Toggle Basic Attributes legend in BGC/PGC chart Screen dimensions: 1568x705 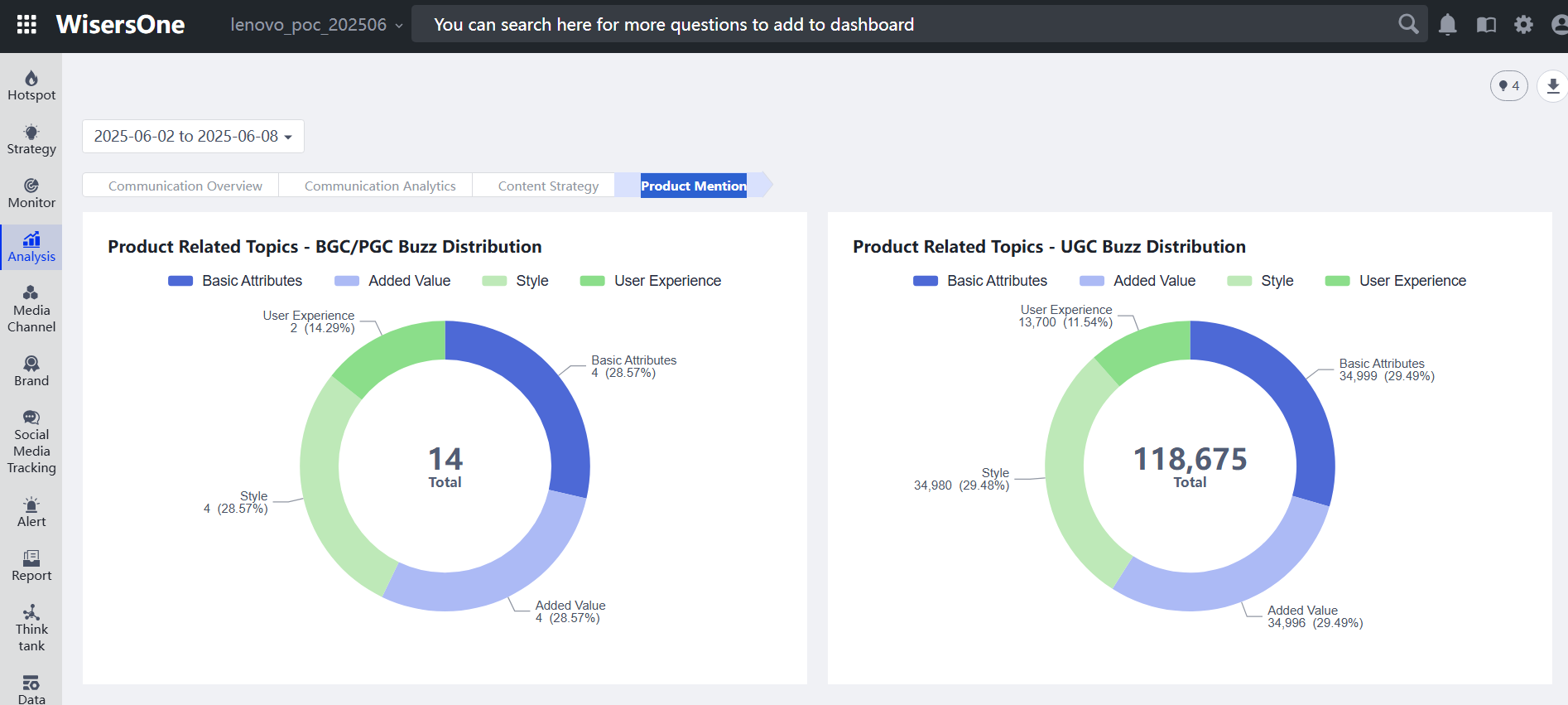235,281
